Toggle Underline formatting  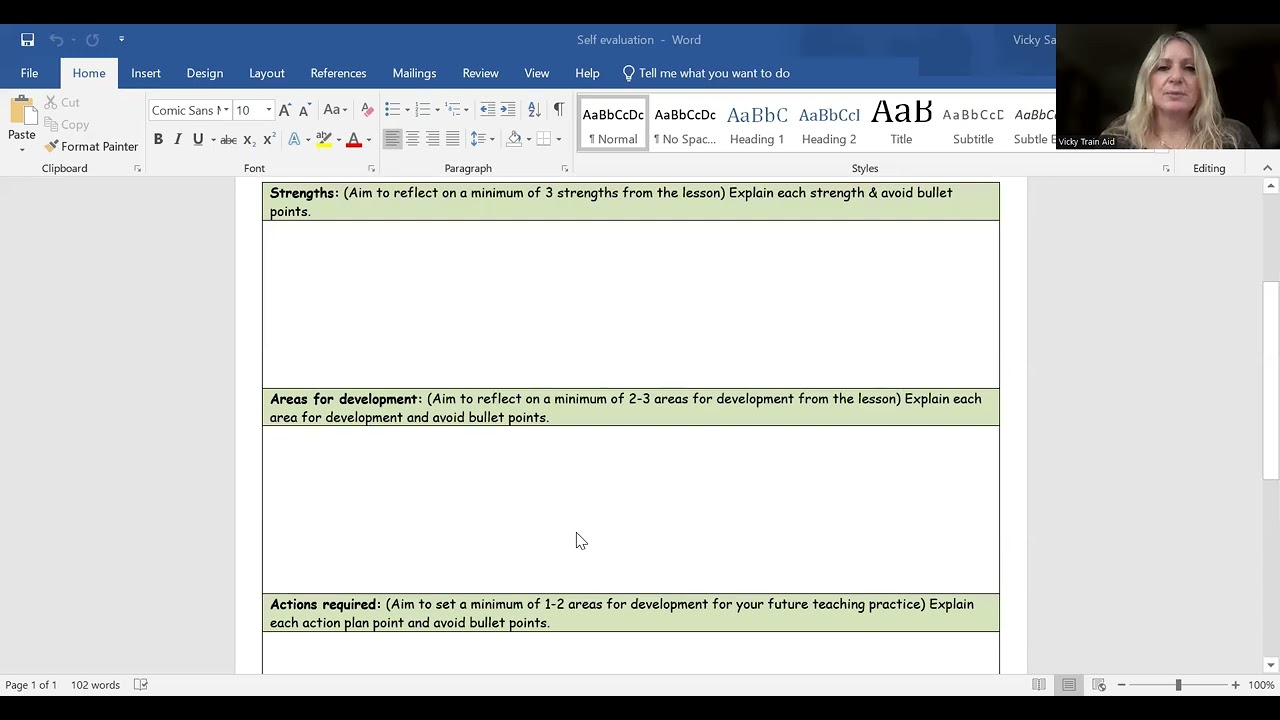[x=198, y=139]
